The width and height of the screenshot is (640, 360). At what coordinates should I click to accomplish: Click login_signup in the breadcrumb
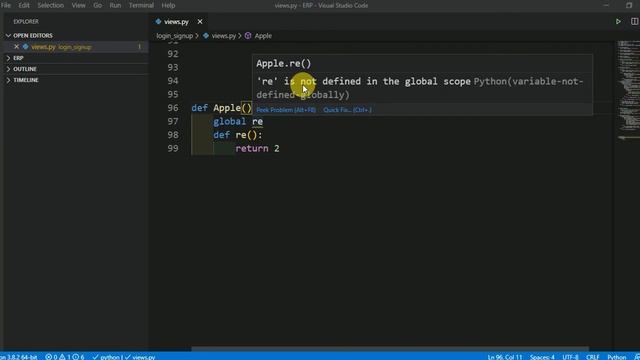pyautogui.click(x=175, y=36)
